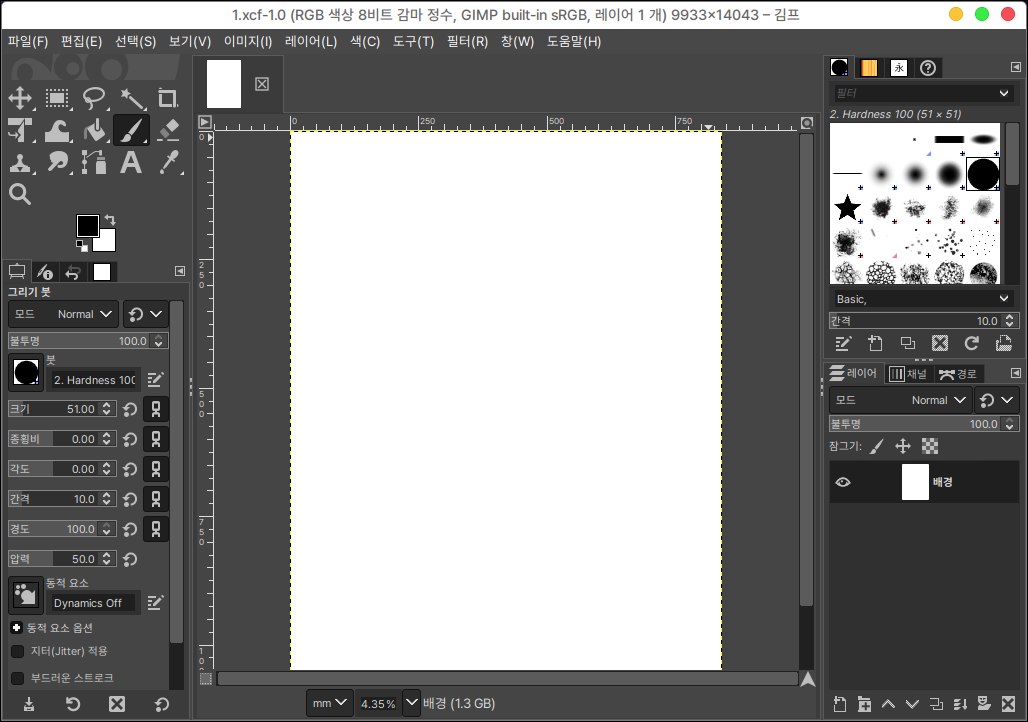Open the mm unit dropdown in status bar
Viewport: 1028px width, 722px height.
pos(331,703)
